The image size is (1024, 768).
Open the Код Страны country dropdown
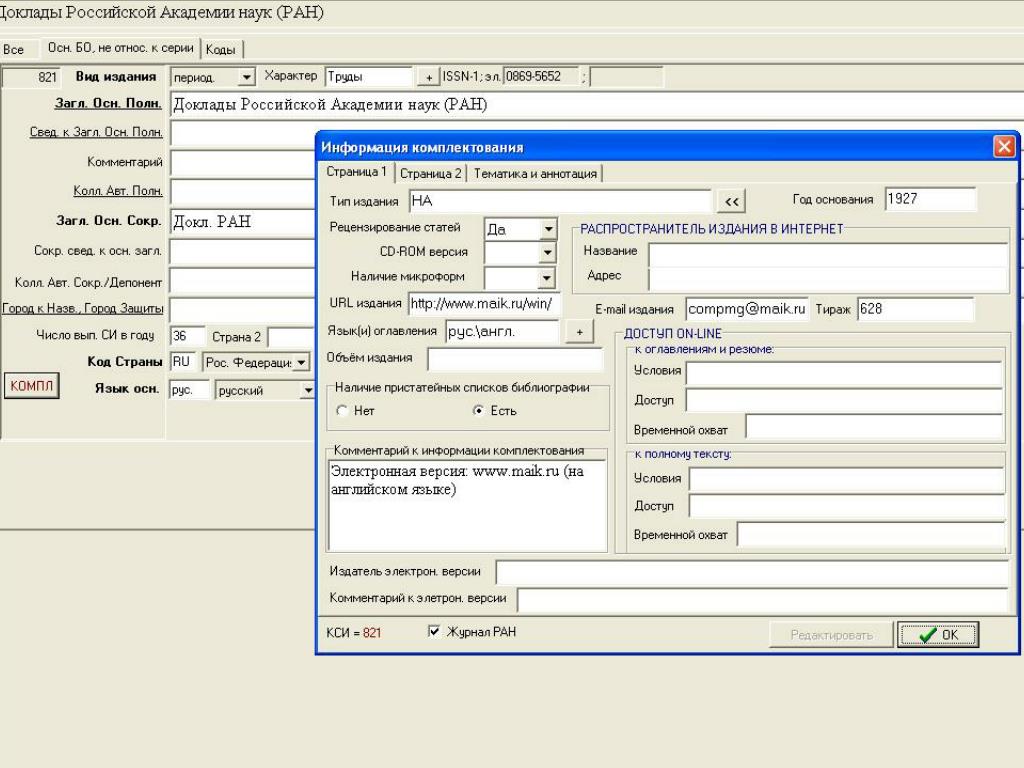301,362
